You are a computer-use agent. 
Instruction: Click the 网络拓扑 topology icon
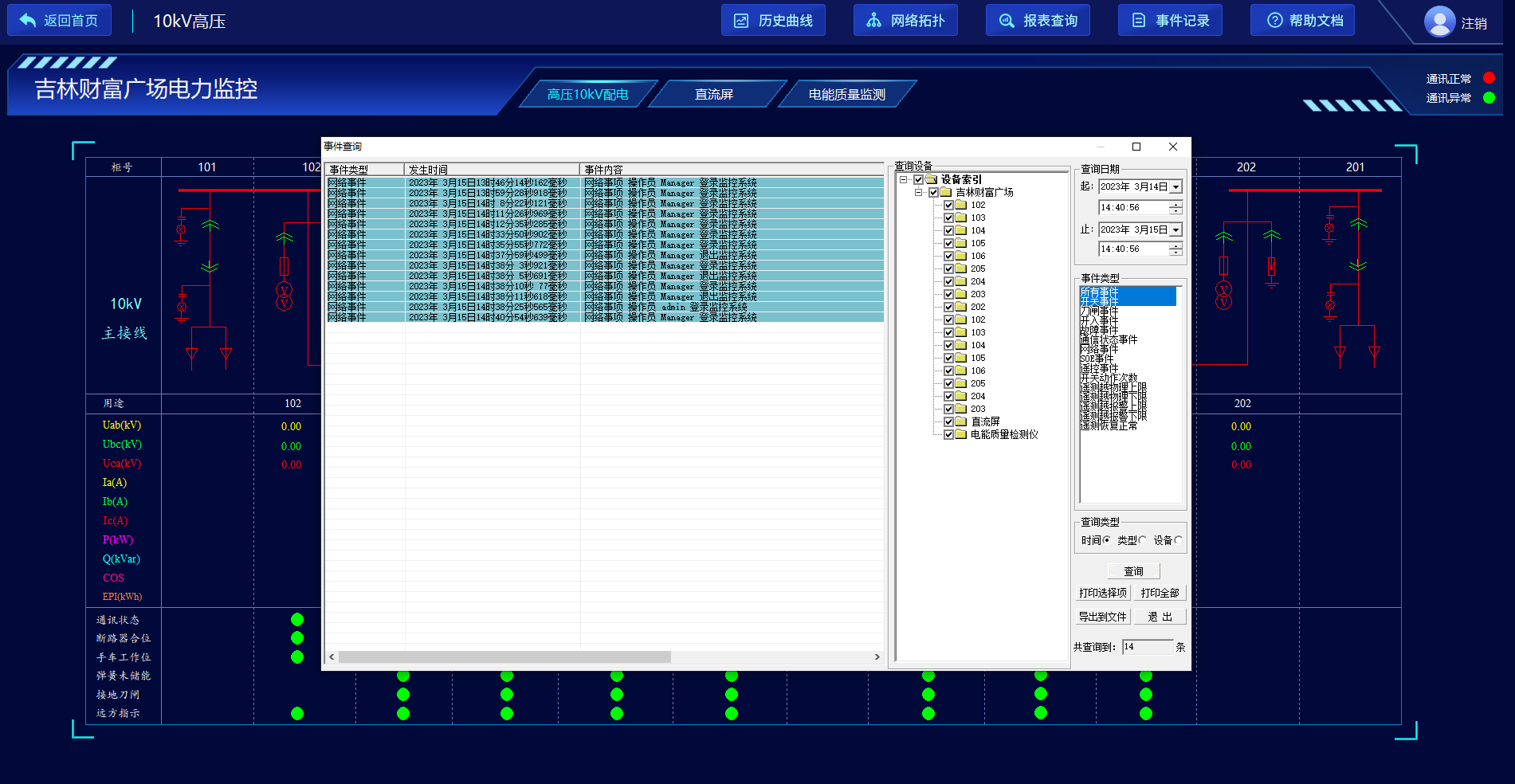[874, 21]
